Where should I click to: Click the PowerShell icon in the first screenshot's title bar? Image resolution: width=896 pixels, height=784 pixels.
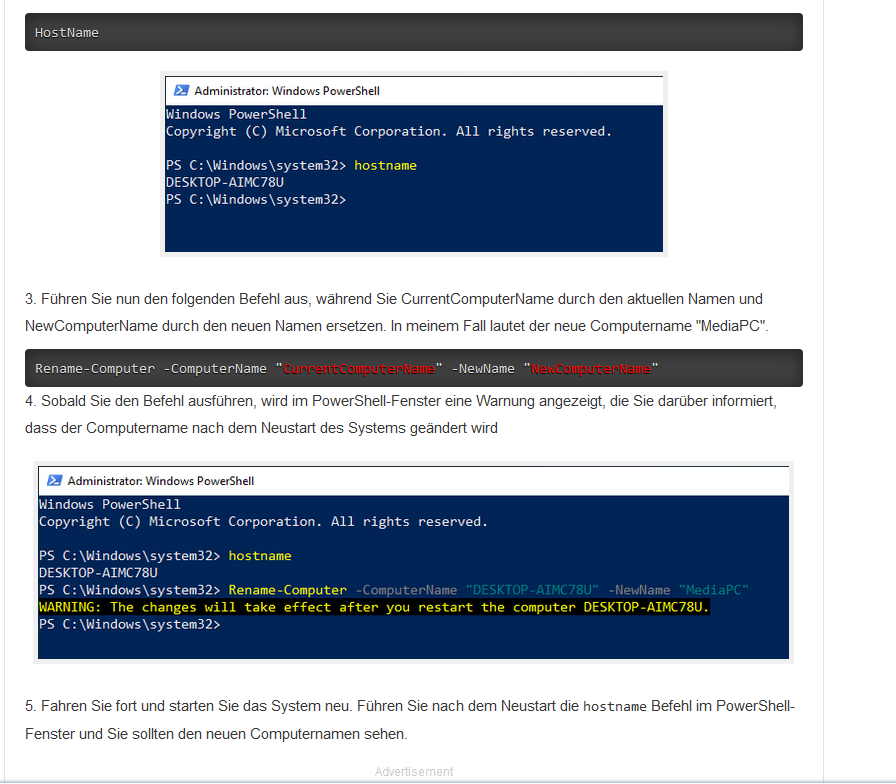181,90
